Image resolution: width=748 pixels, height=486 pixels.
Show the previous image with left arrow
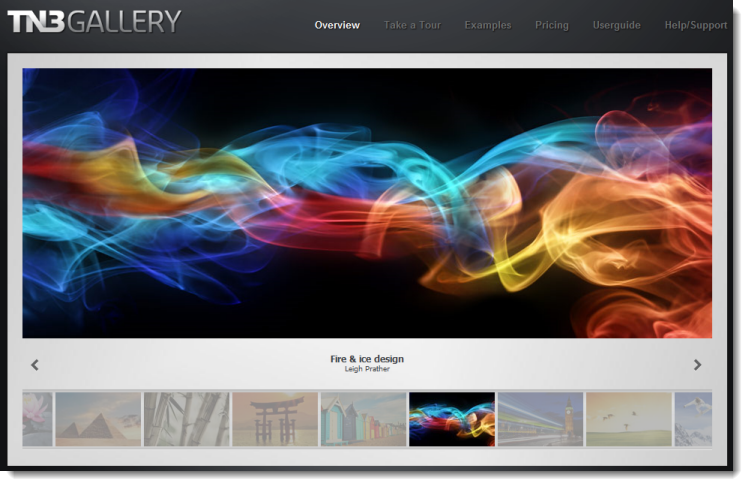pyautogui.click(x=35, y=365)
